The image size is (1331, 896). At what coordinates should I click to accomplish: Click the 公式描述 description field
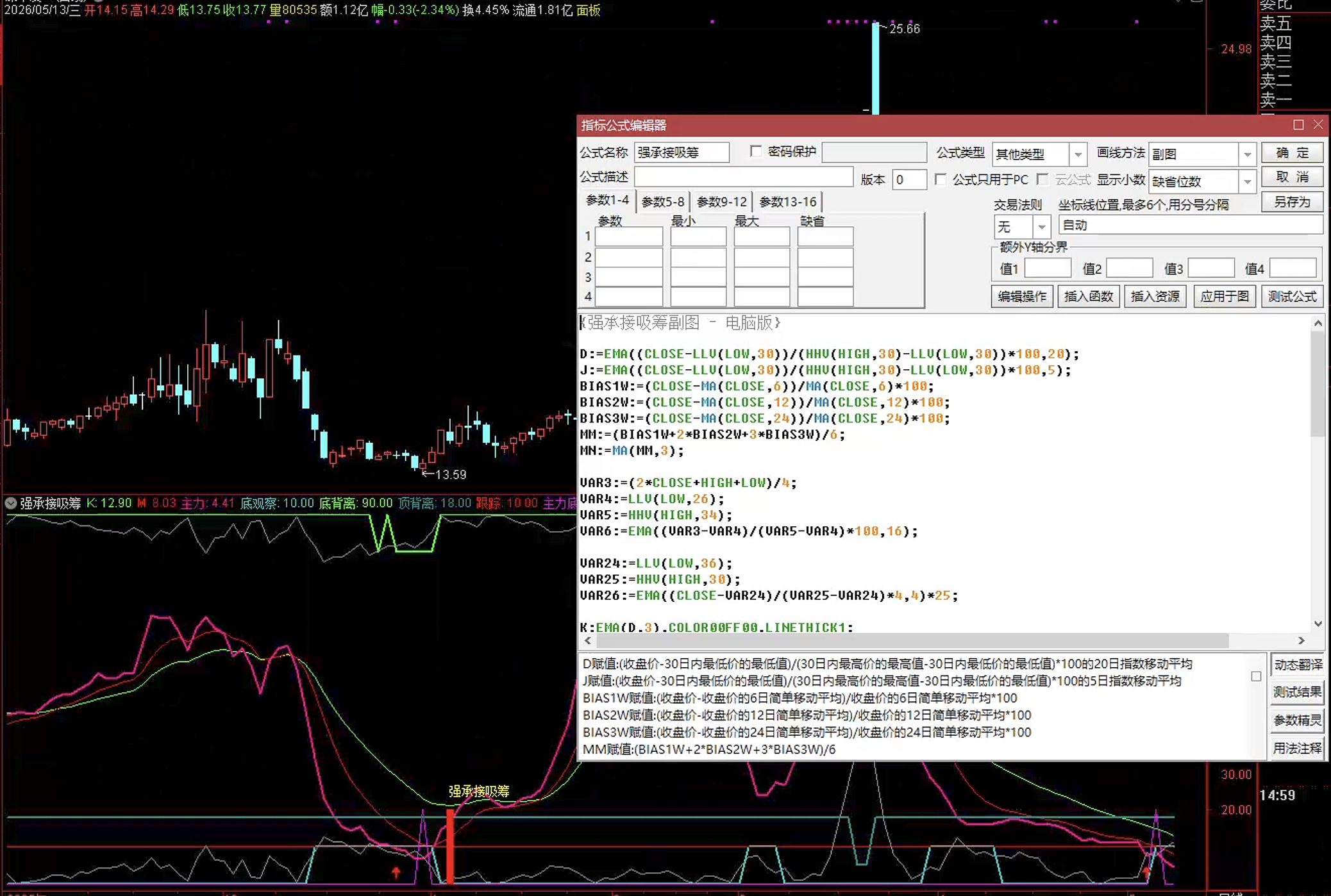pos(744,178)
